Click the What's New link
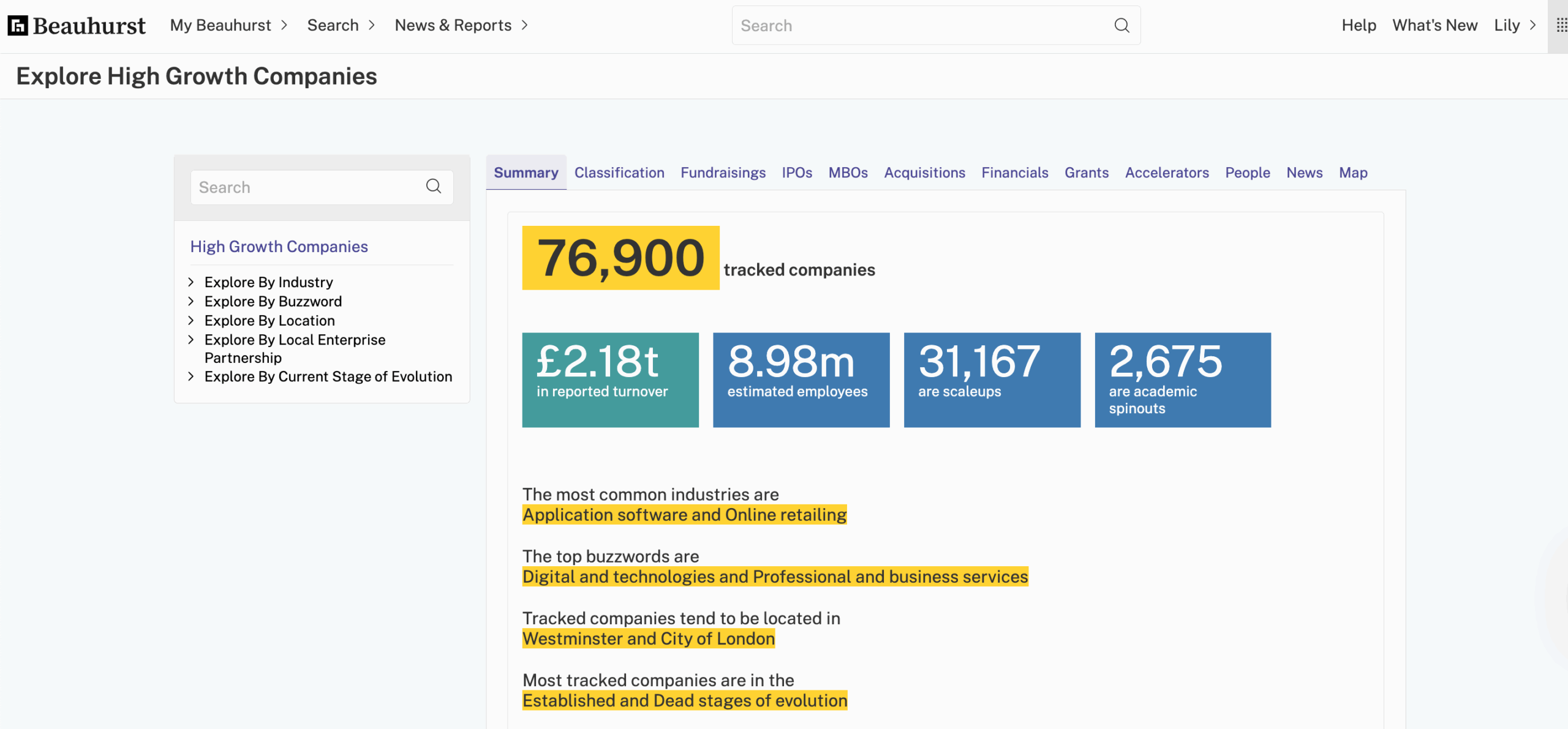Image resolution: width=1568 pixels, height=729 pixels. point(1434,25)
